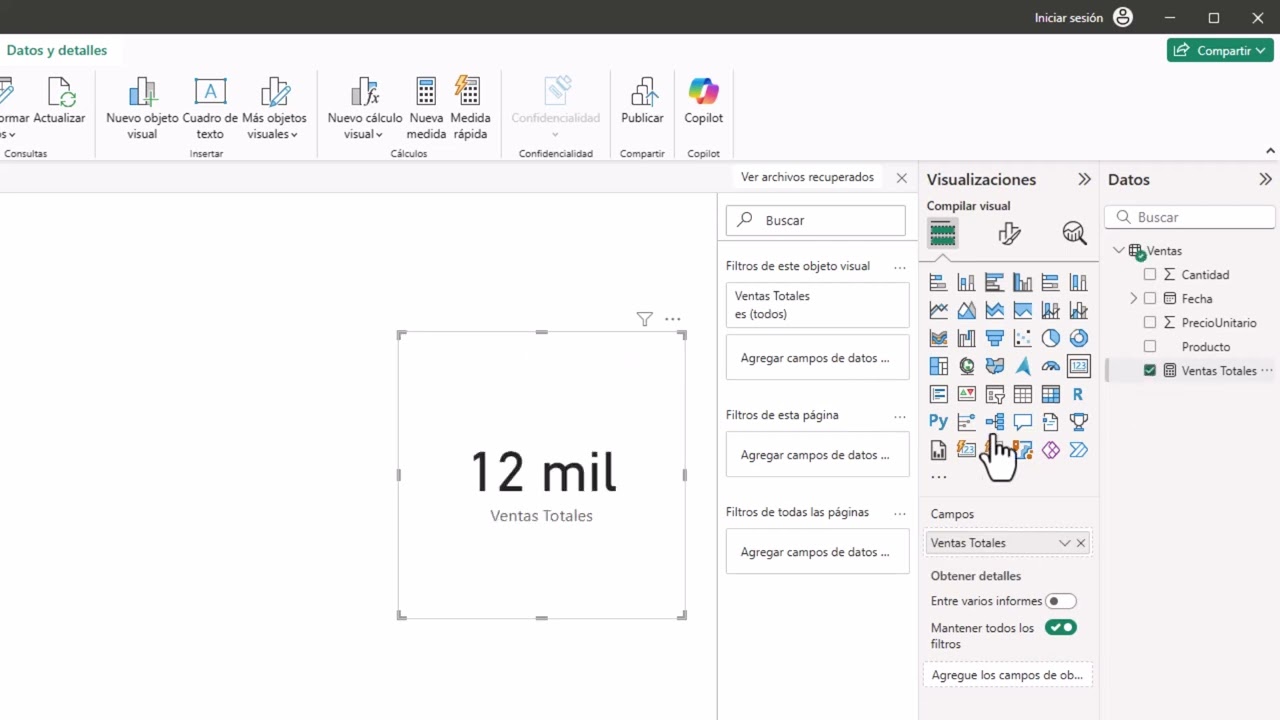Select the globe map visual

[x=966, y=366]
